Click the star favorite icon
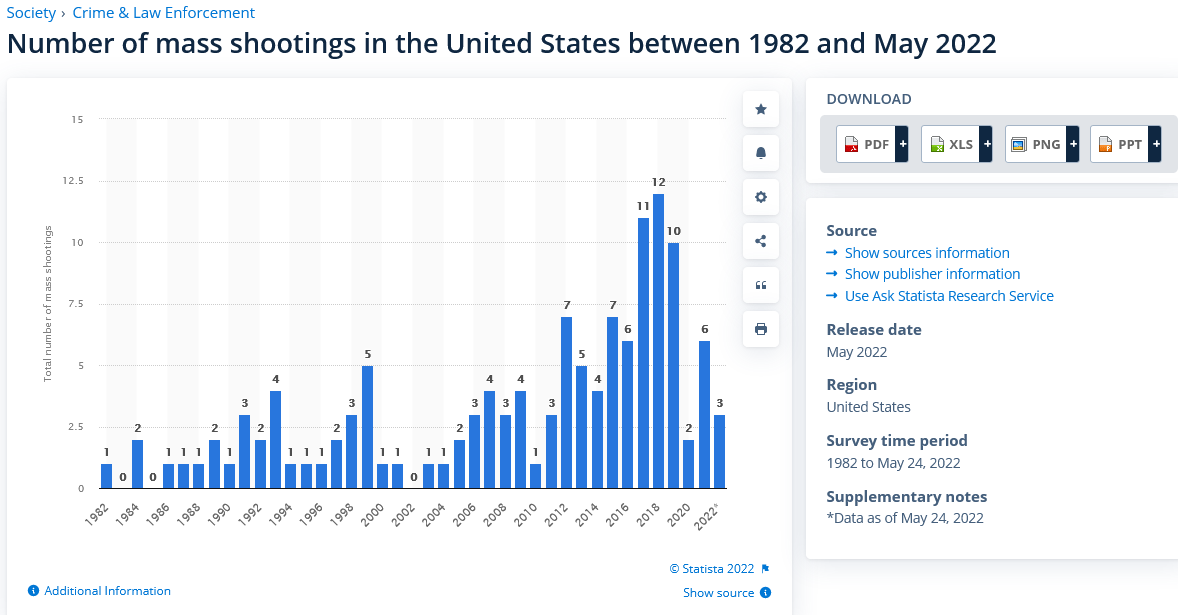The height and width of the screenshot is (615, 1178). [x=760, y=109]
